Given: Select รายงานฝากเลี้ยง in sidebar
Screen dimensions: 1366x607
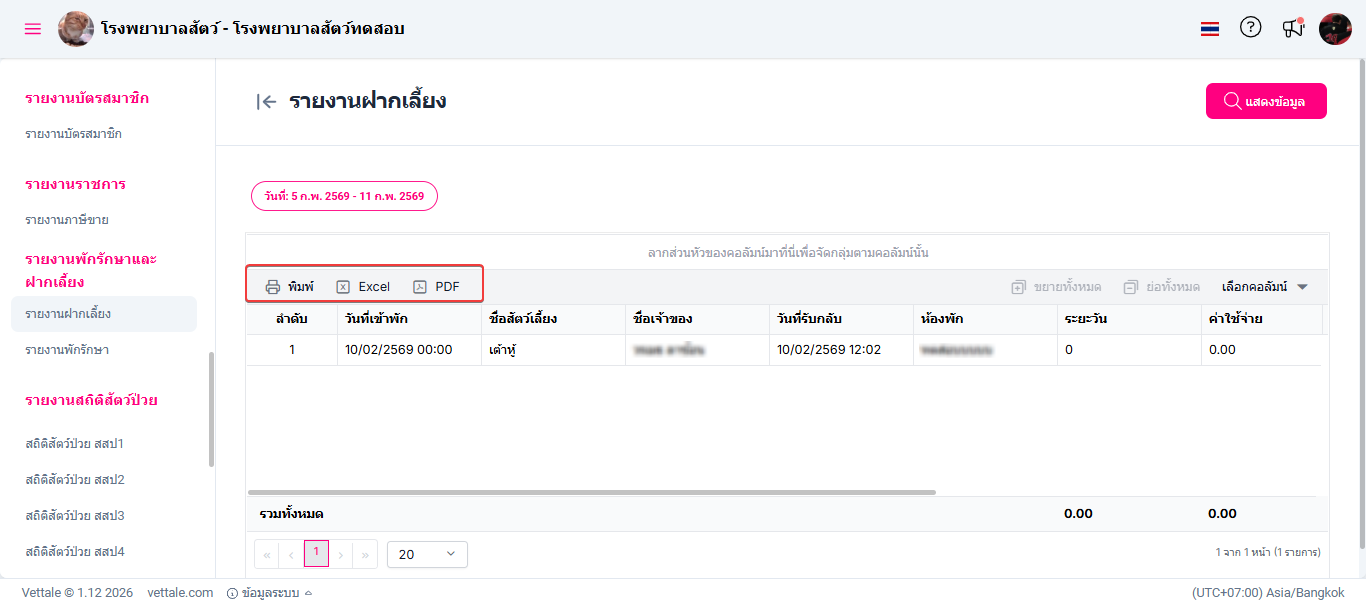Looking at the screenshot, I should click(x=104, y=314).
